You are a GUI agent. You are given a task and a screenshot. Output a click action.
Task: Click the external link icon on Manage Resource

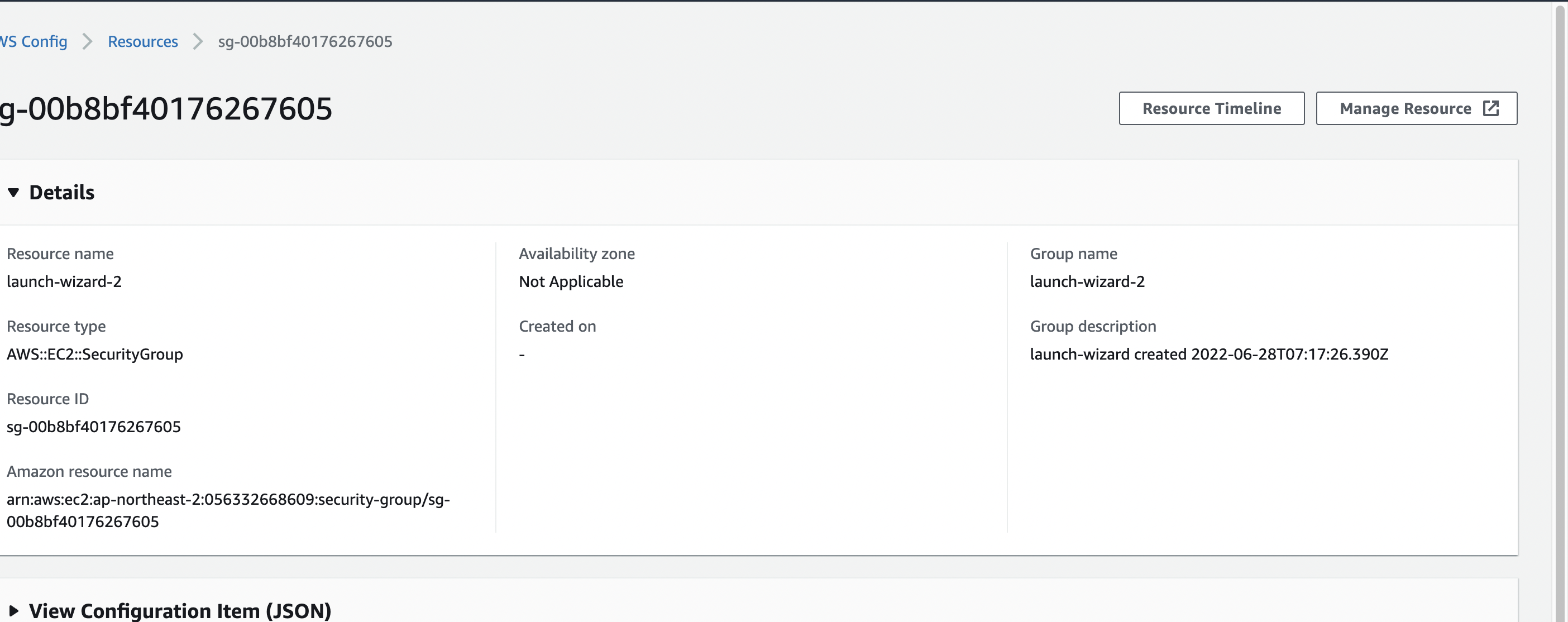tap(1491, 108)
